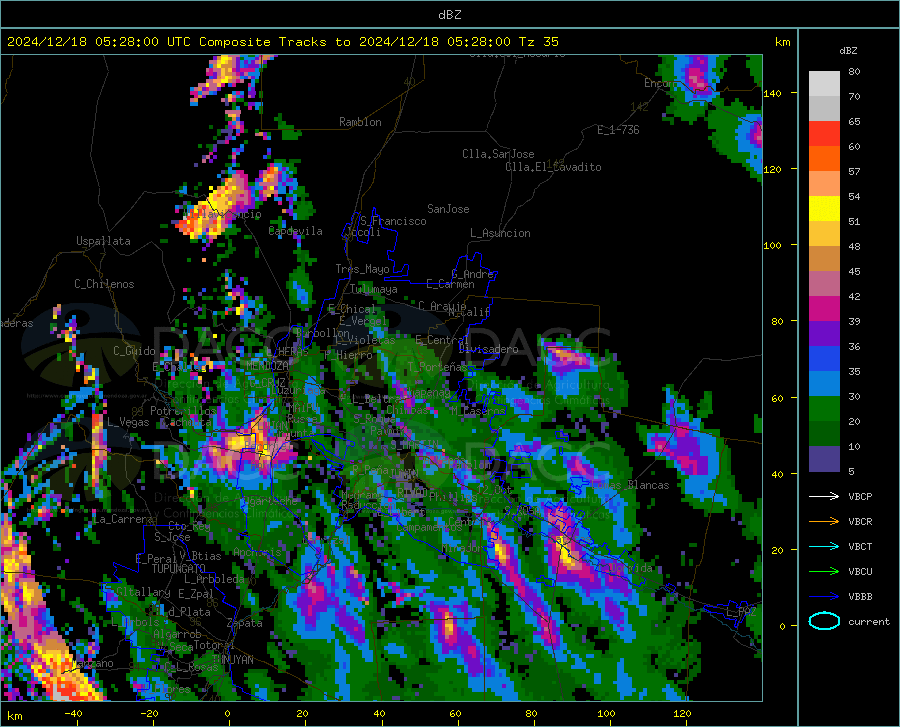The height and width of the screenshot is (727, 900).
Task: Click the 'La_Carrera' map label
Action: click(x=123, y=519)
